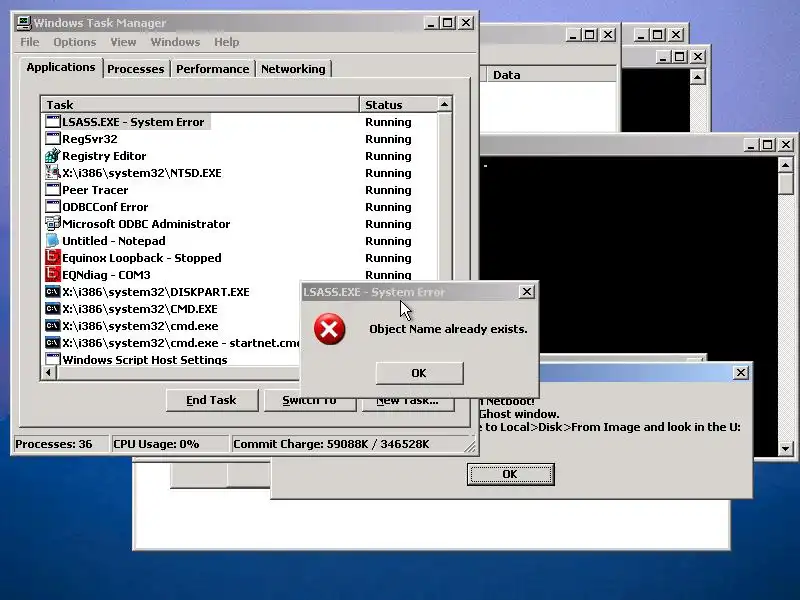This screenshot has height=600, width=800.
Task: Click the red error icon in LSASS dialog
Action: coord(330,329)
